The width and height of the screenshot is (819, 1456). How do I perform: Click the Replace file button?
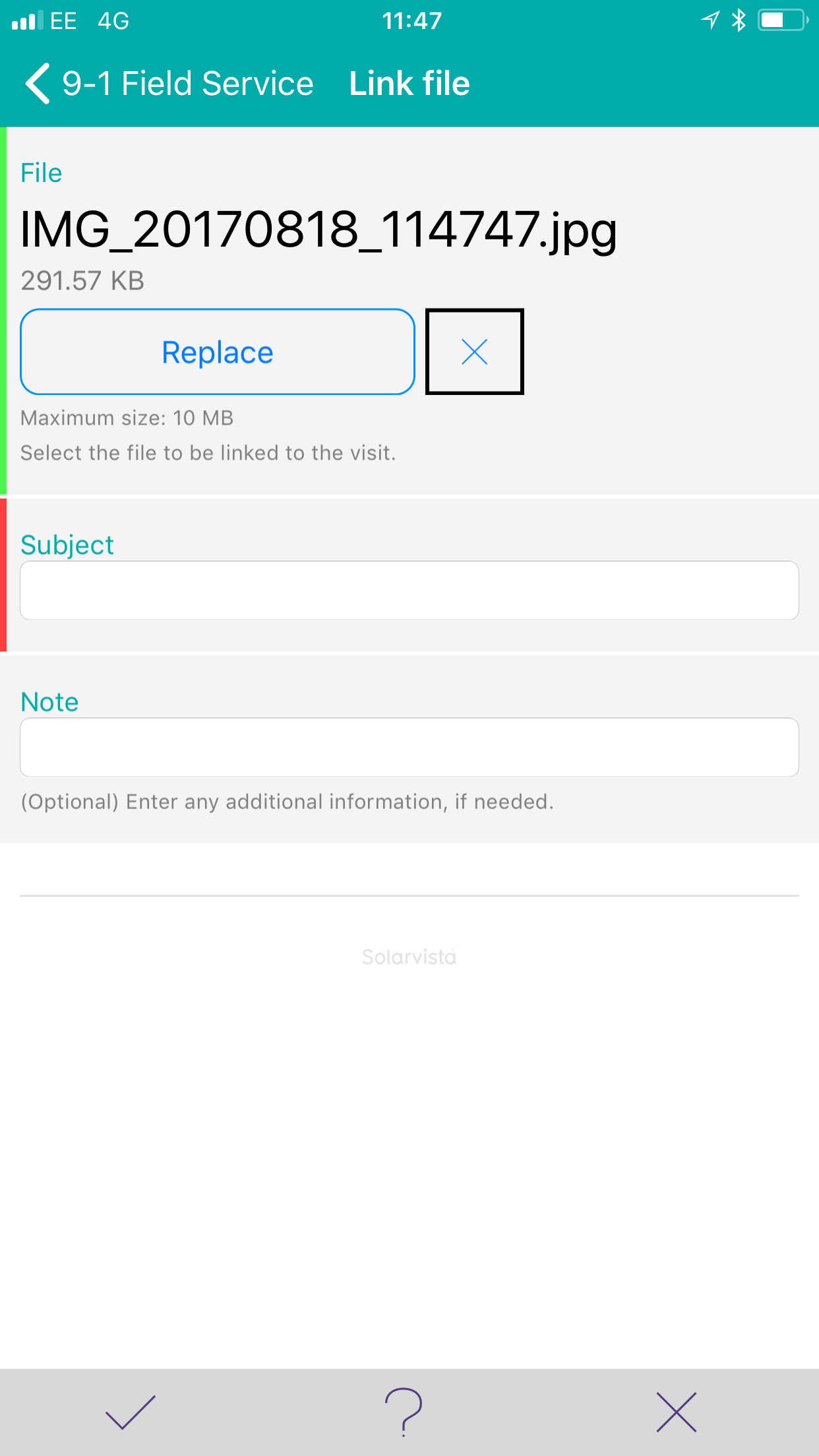click(218, 351)
